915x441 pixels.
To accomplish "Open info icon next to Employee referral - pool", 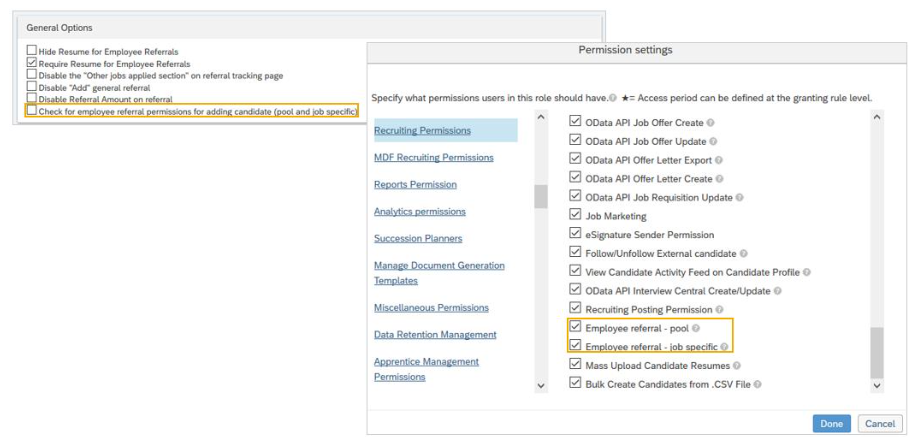I will click(x=695, y=328).
